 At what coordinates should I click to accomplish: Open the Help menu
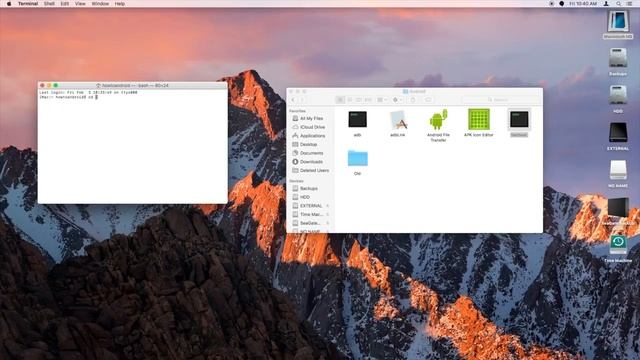pyautogui.click(x=120, y=4)
